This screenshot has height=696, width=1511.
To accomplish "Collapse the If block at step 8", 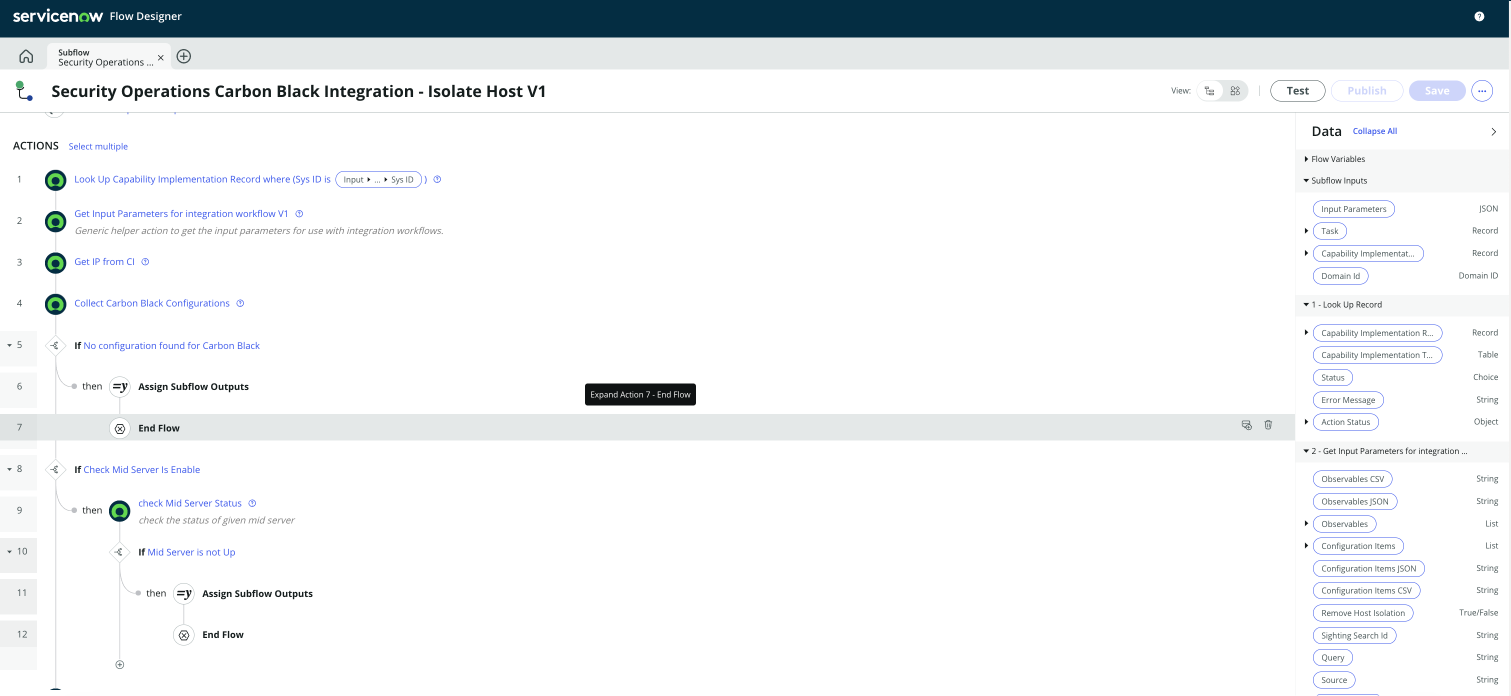I will [x=9, y=469].
